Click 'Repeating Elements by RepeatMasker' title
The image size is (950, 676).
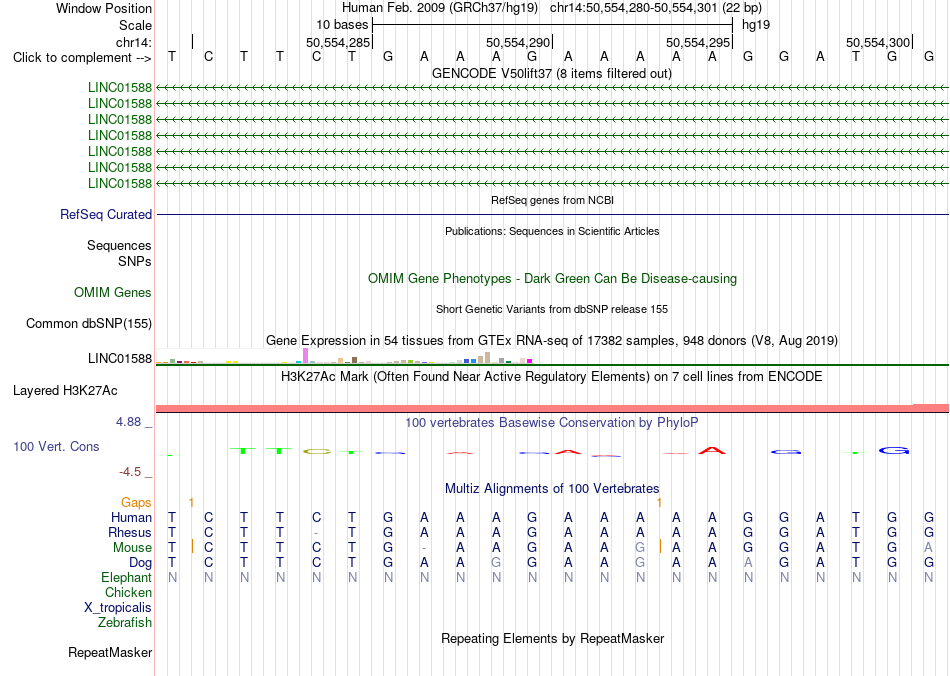coord(553,638)
